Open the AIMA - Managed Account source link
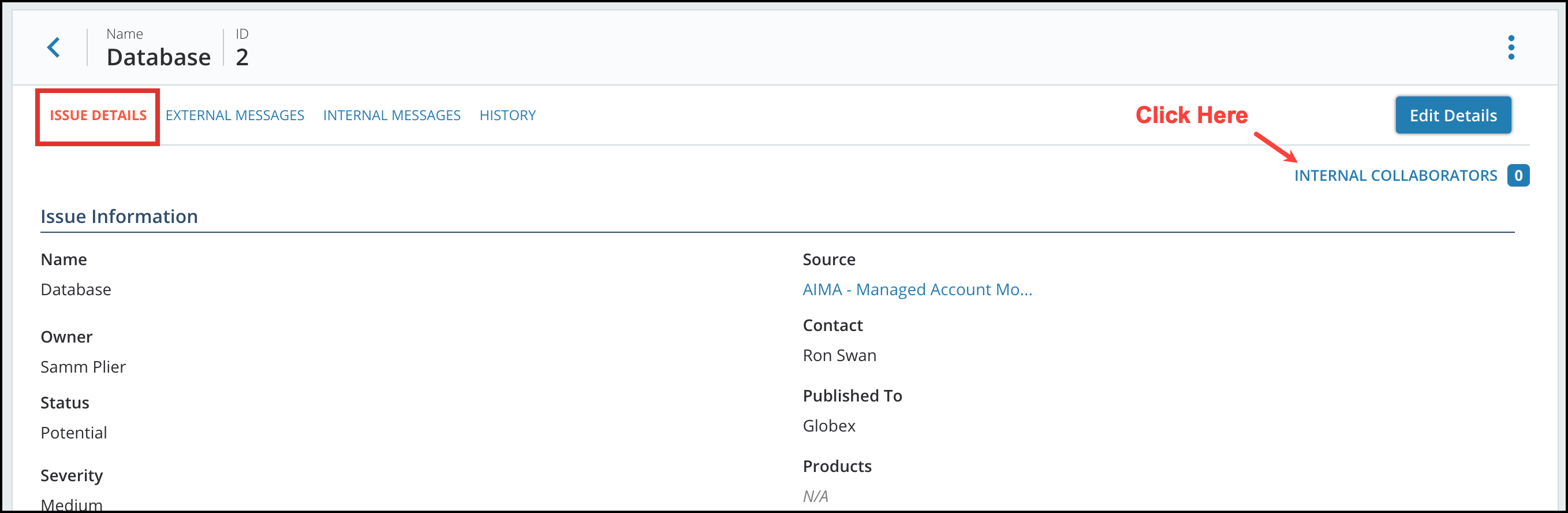 [917, 289]
